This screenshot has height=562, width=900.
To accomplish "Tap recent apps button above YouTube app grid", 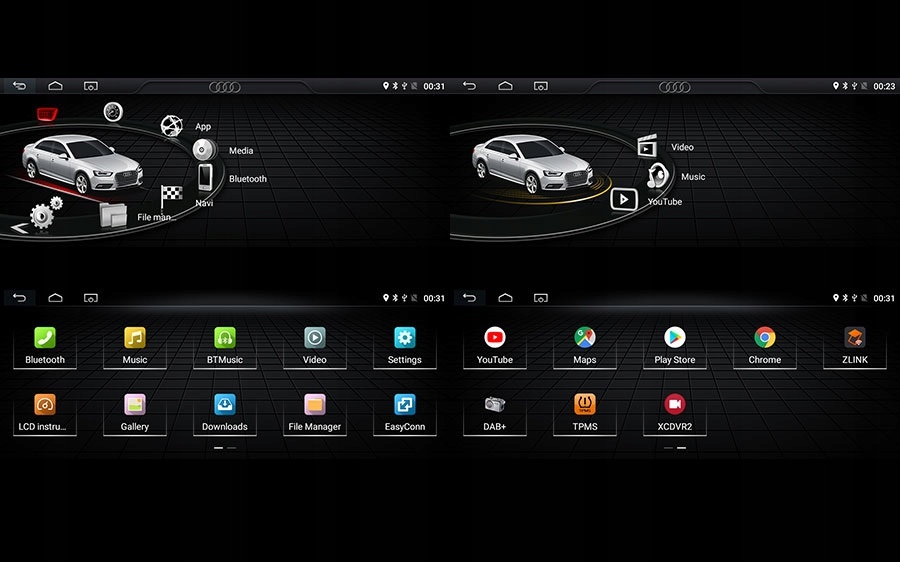I will coord(541,298).
